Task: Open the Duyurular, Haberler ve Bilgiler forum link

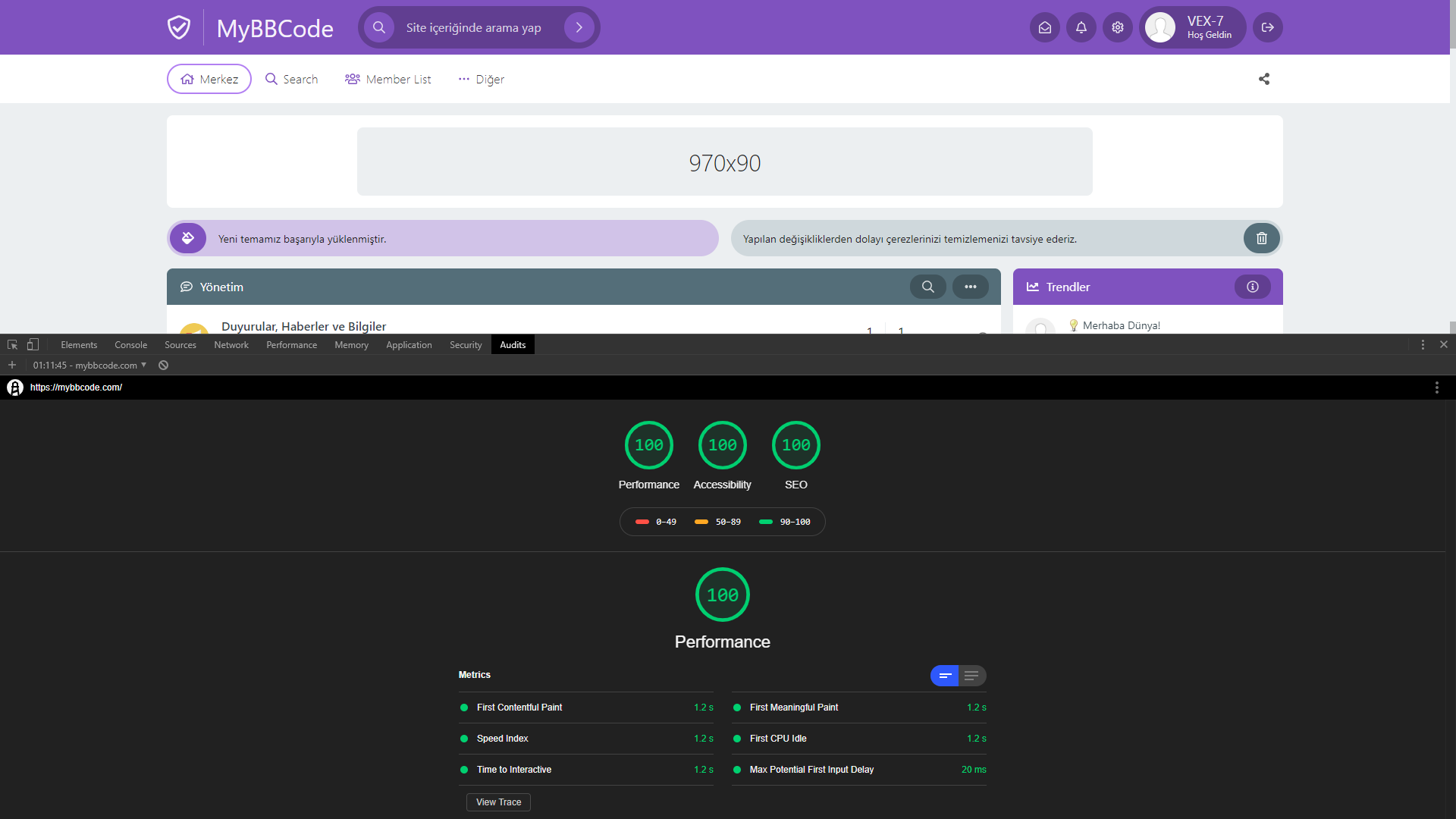Action: (x=303, y=326)
